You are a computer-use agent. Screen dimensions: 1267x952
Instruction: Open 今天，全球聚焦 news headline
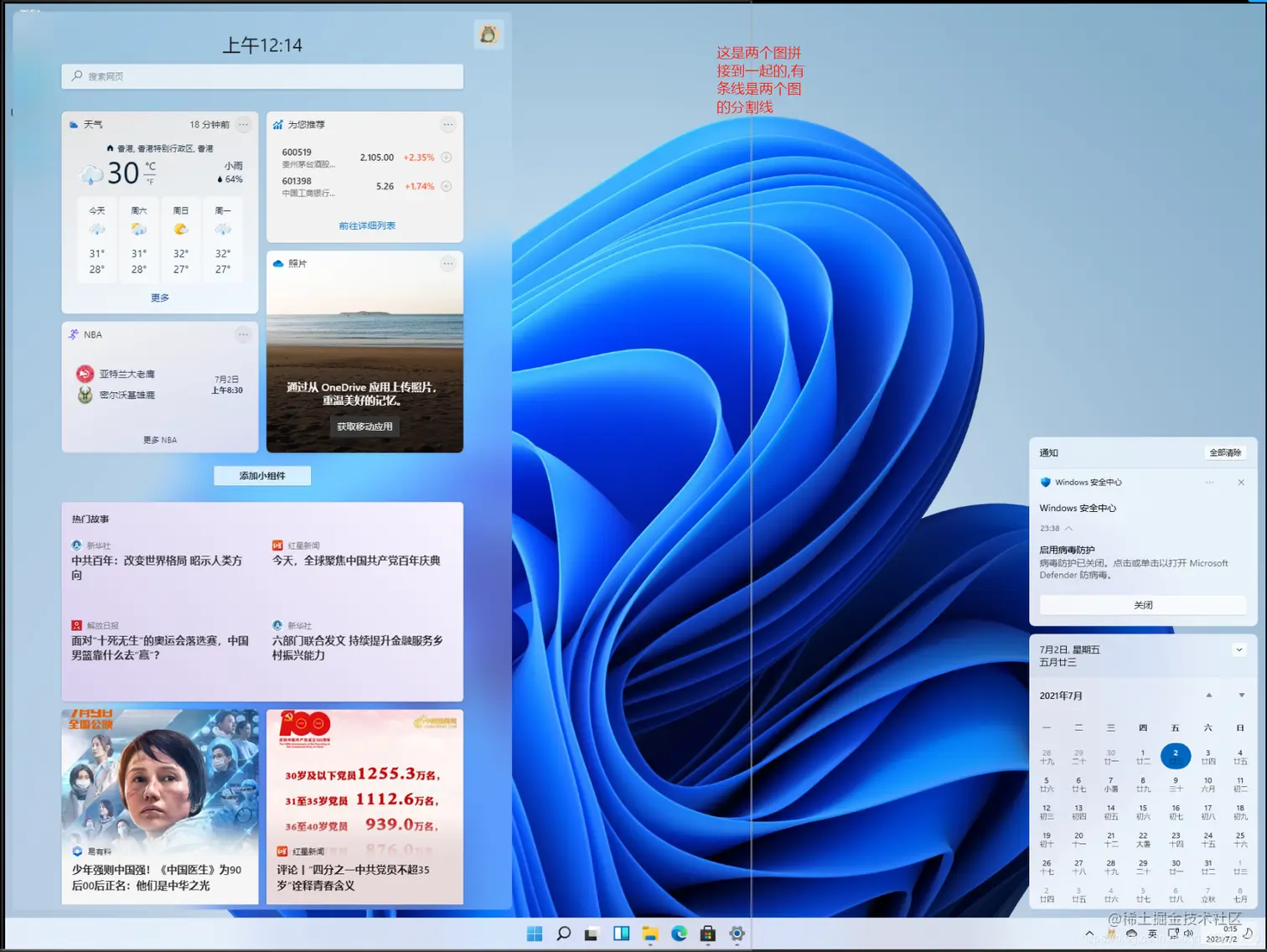point(356,561)
